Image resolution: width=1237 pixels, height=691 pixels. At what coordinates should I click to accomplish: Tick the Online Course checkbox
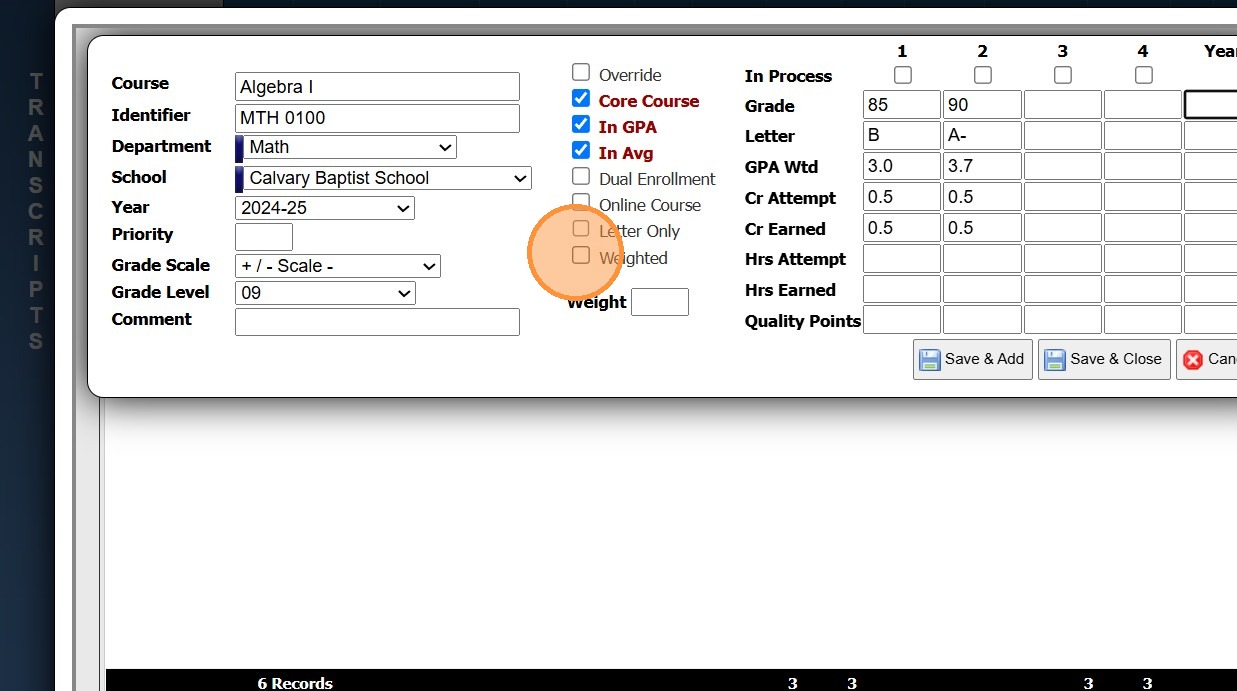(x=581, y=202)
